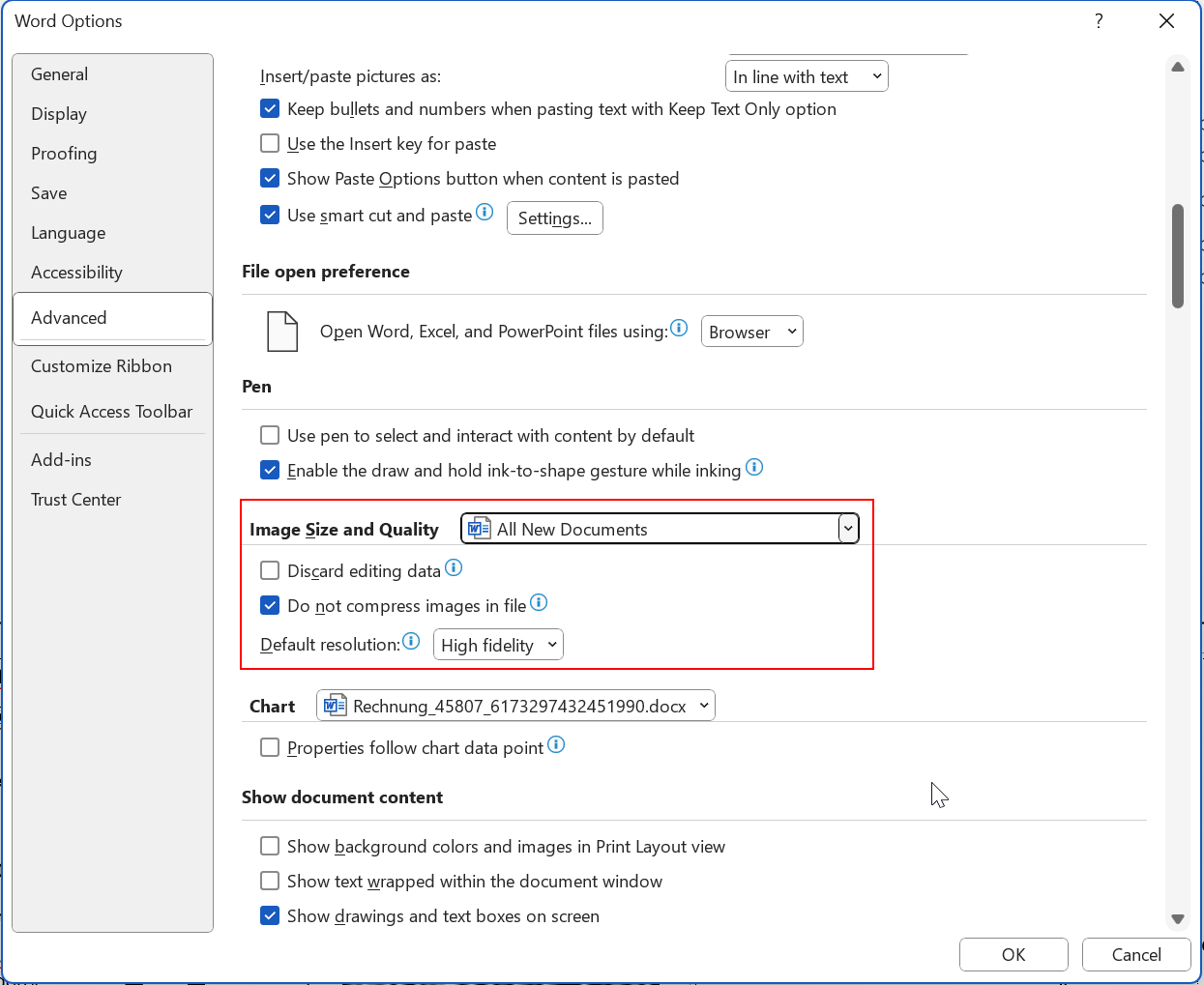The height and width of the screenshot is (985, 1204).
Task: Open the Browser file open preference dropdown
Action: coord(751,332)
